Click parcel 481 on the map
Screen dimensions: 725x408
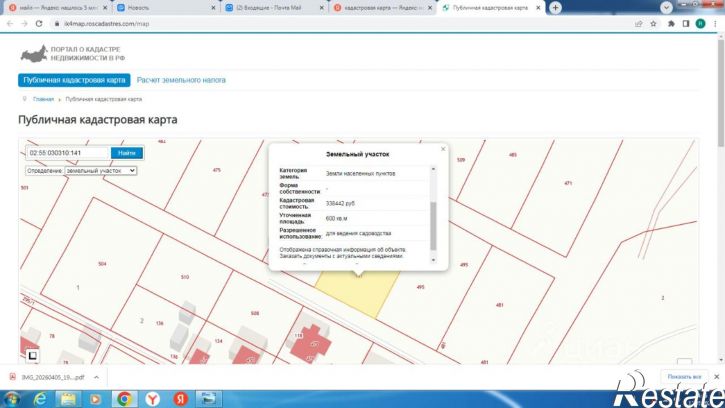(x=499, y=305)
